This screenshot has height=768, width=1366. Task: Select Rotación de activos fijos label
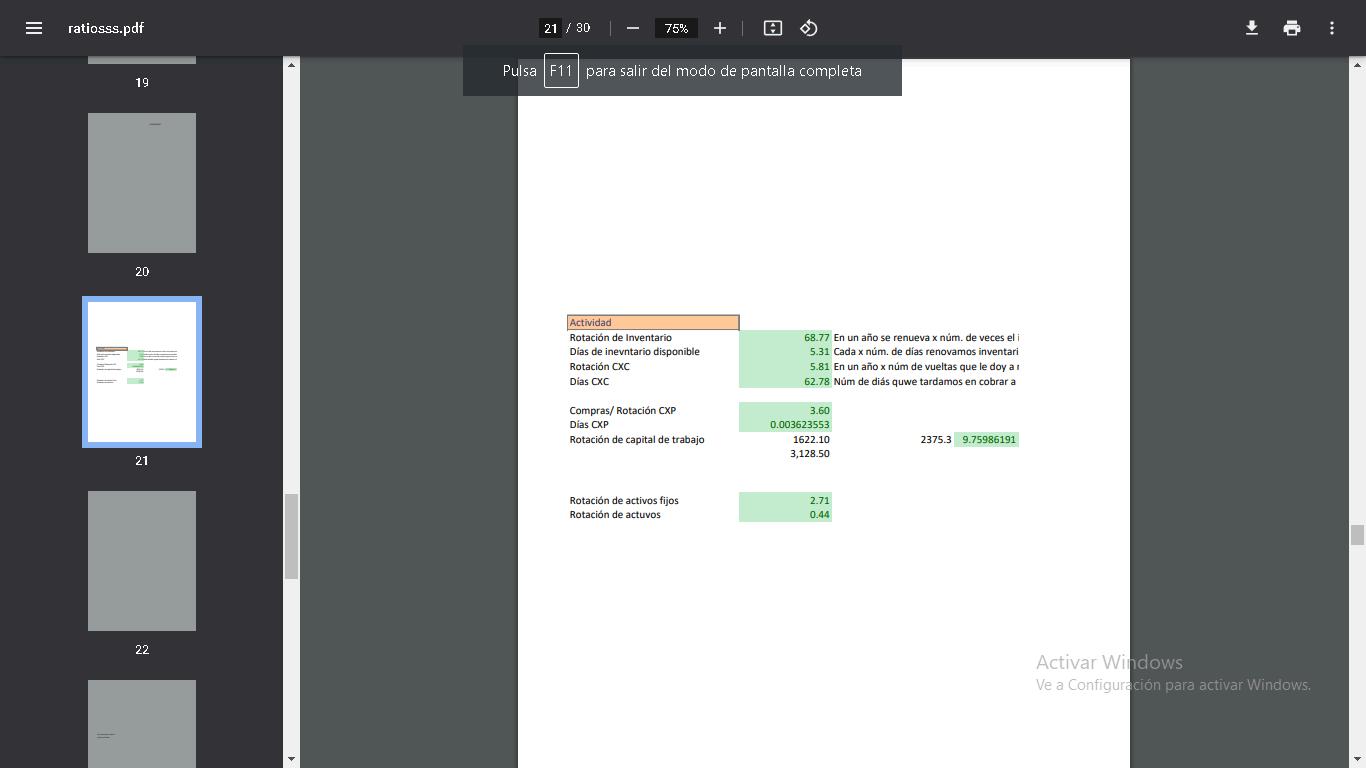coord(624,501)
